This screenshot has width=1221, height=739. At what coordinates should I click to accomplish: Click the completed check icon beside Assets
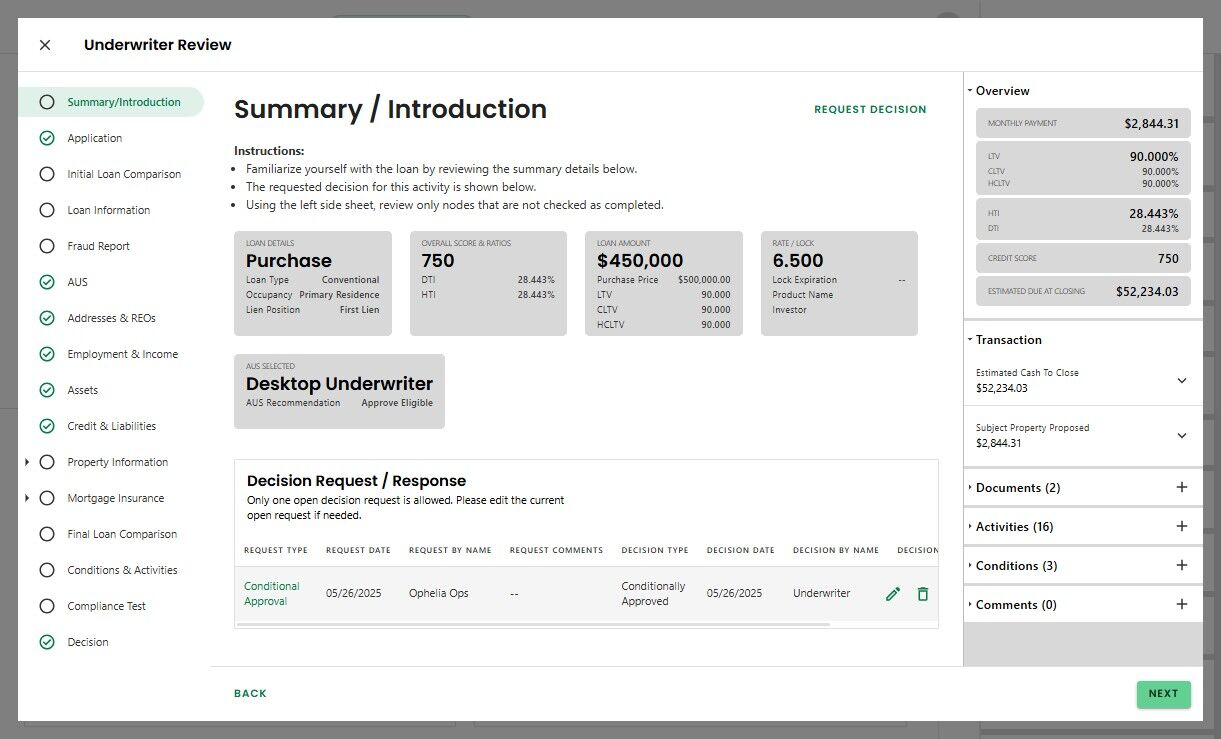(47, 390)
